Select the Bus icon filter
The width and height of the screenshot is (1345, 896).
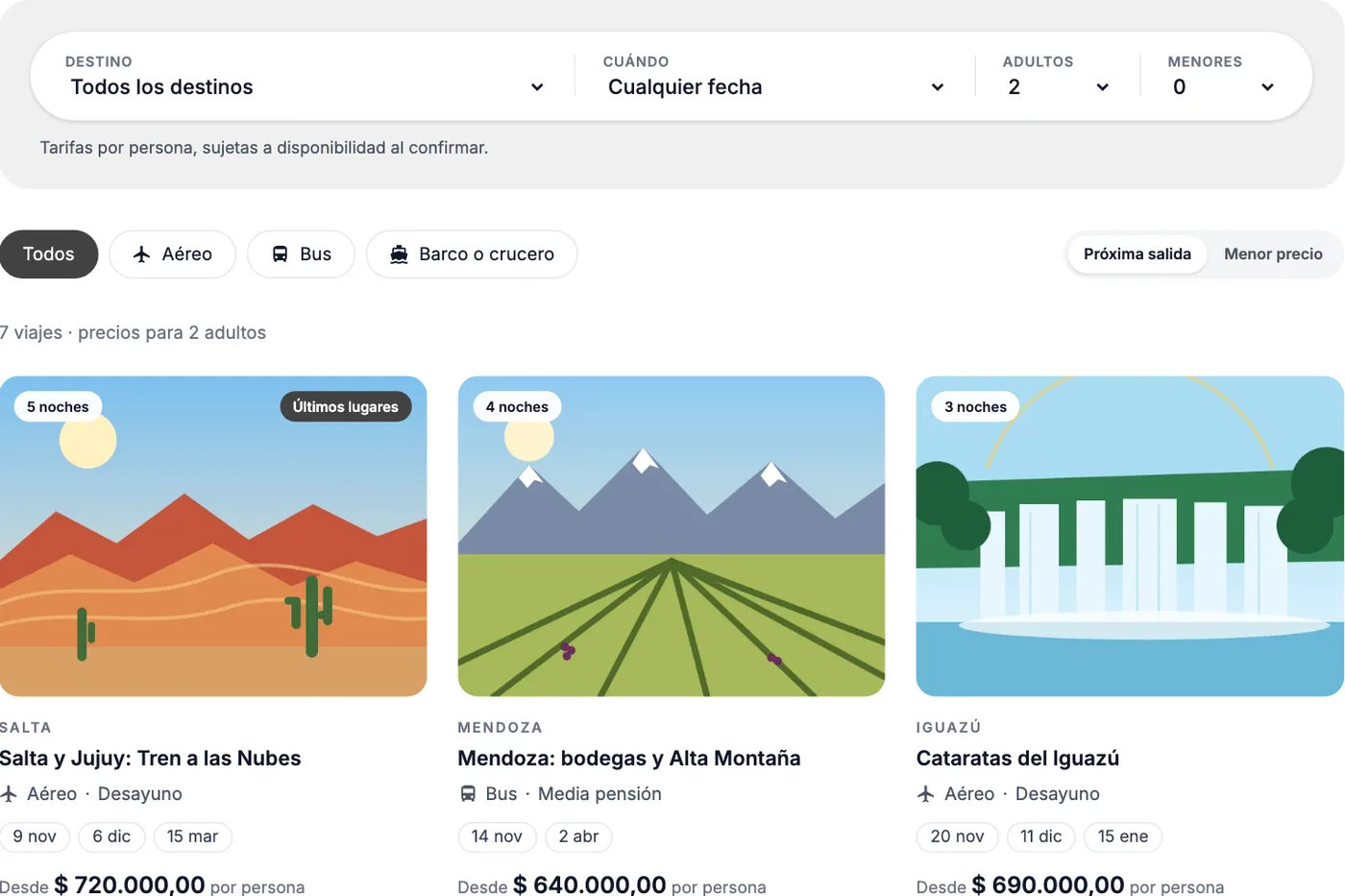(x=280, y=254)
